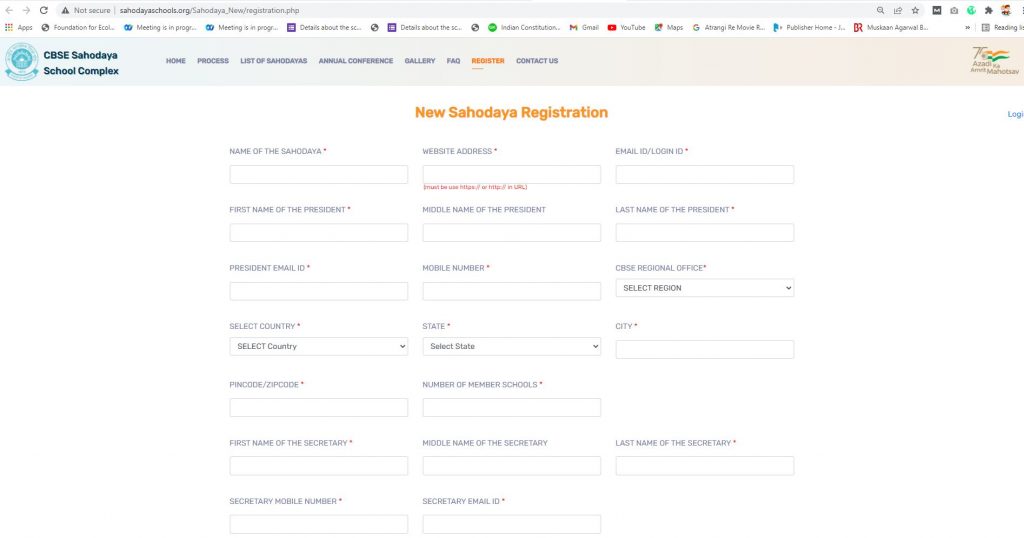Open the Gmail bookmark

[584, 27]
